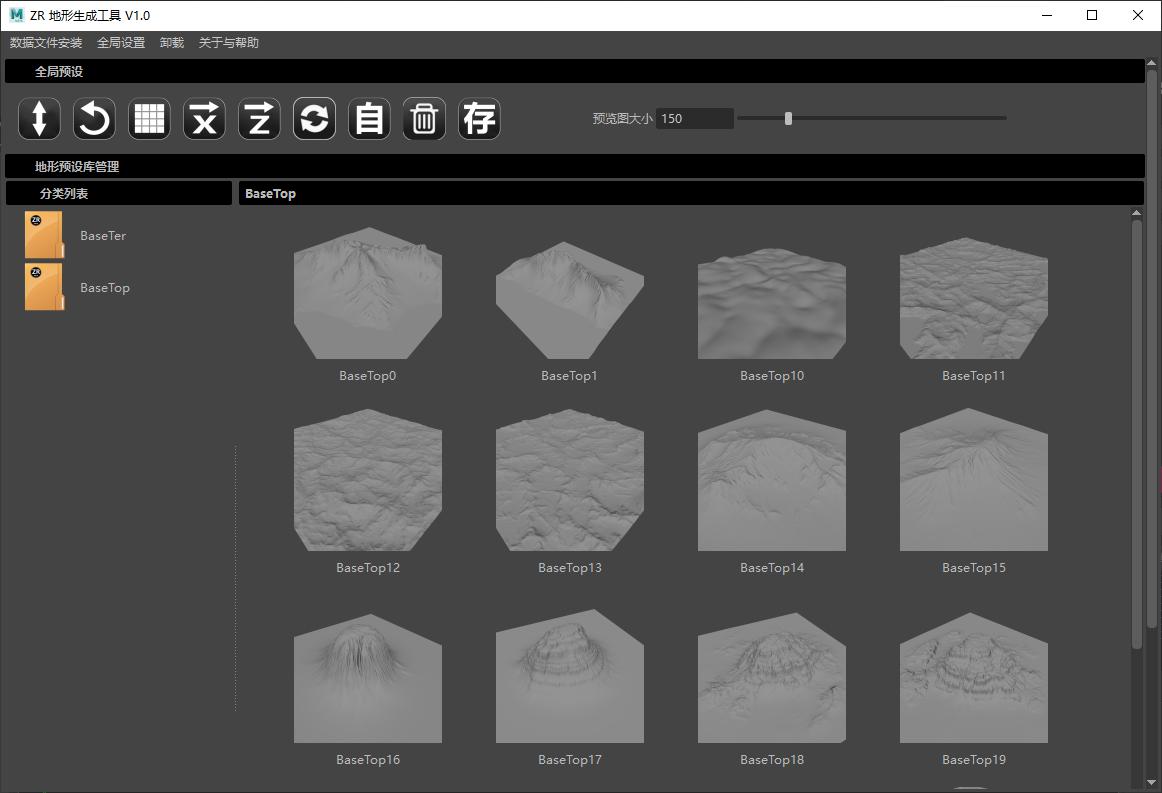
Task: Click the up-down double arrow icon
Action: click(39, 119)
